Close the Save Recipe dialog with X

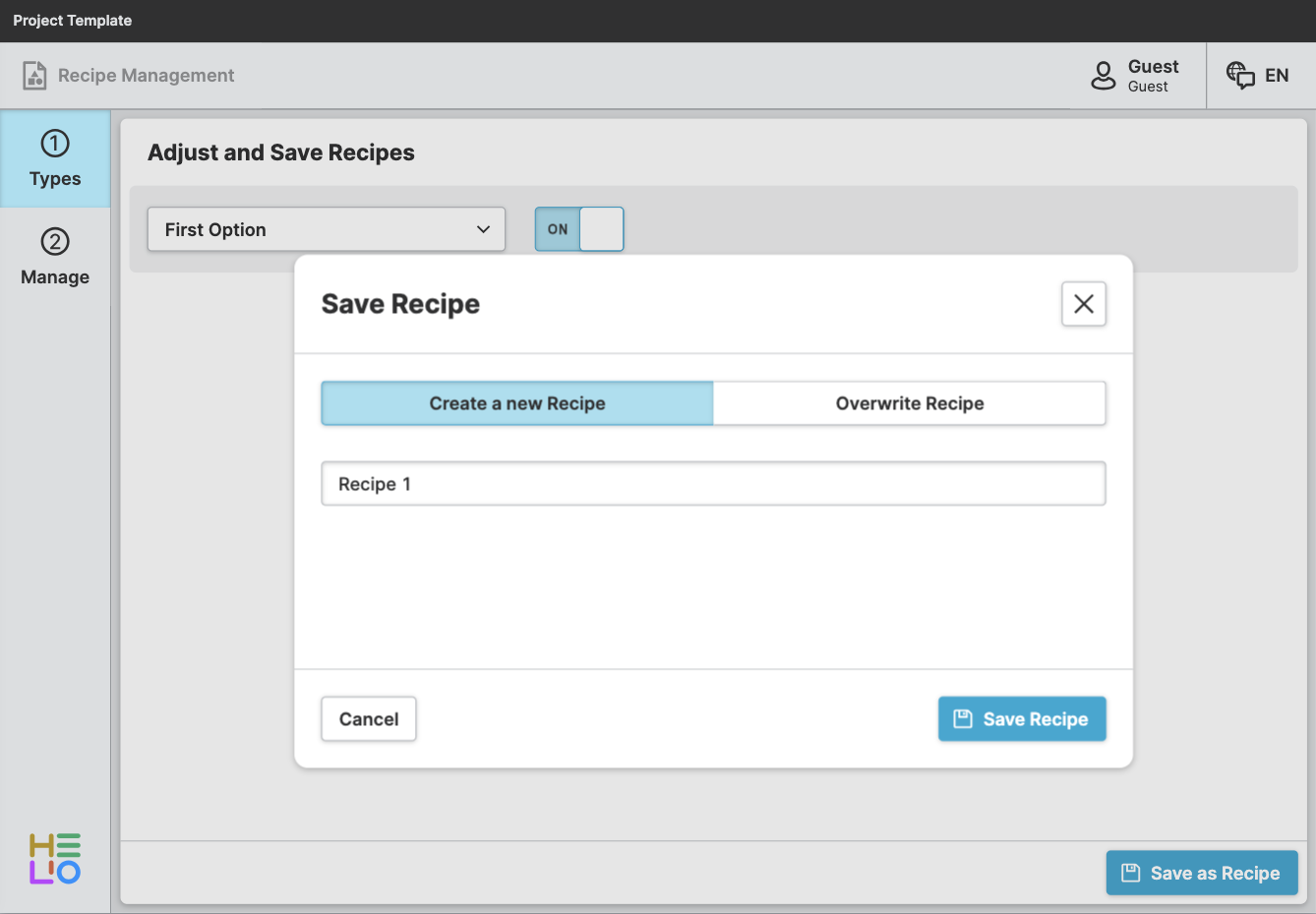[1083, 304]
